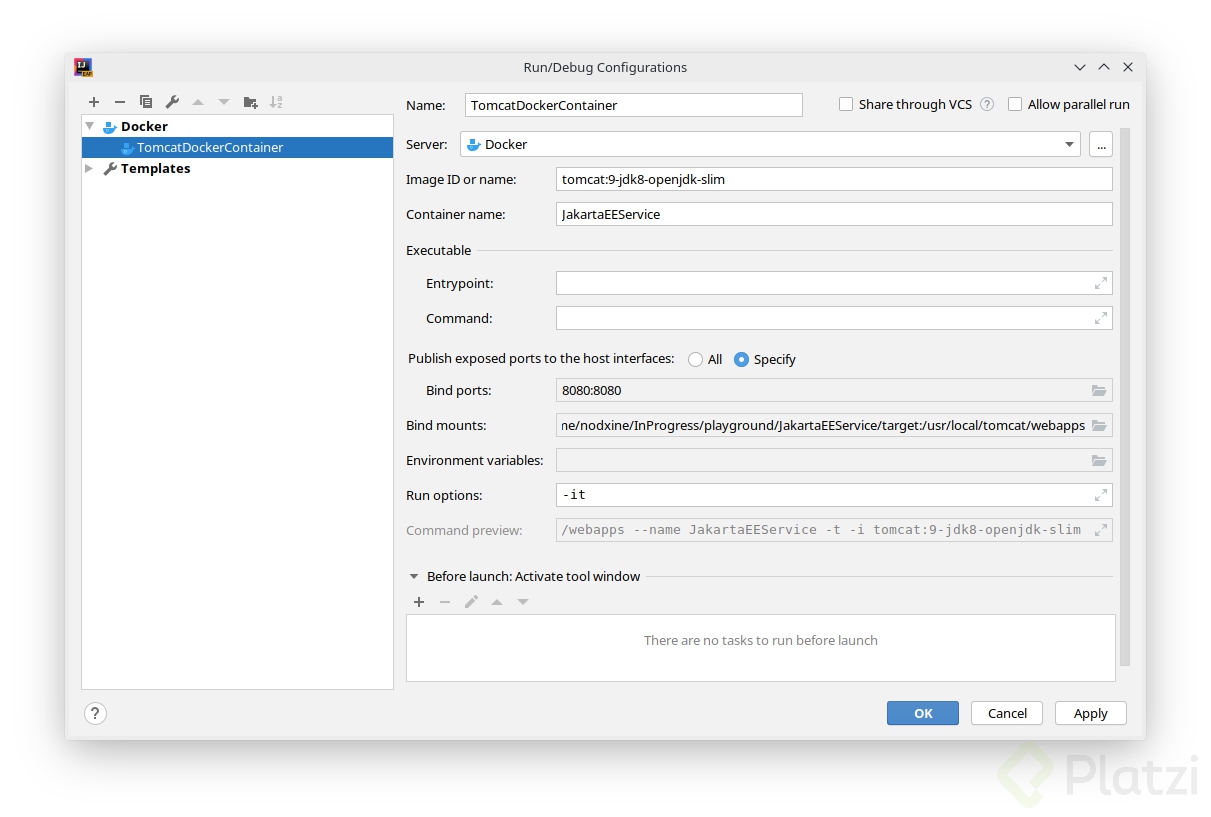Image resolution: width=1211 pixels, height=817 pixels.
Task: Expand the Run options field editor
Action: pyautogui.click(x=1100, y=495)
